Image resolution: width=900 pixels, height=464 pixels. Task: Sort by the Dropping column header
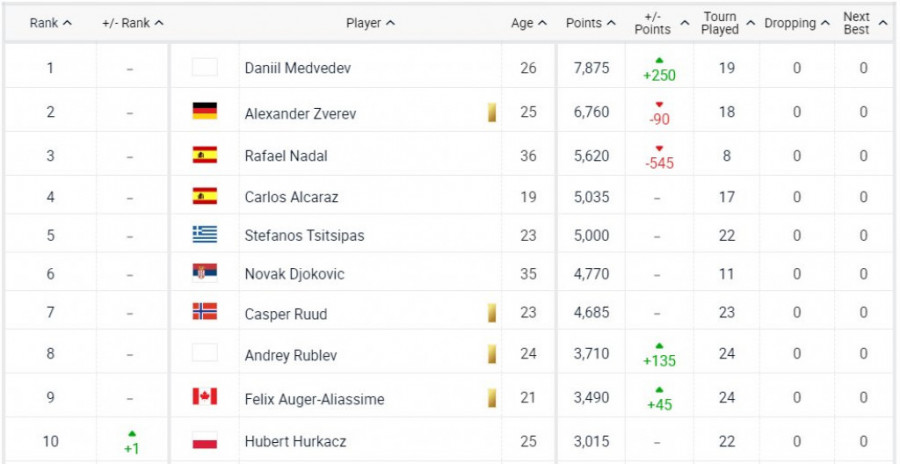(796, 23)
